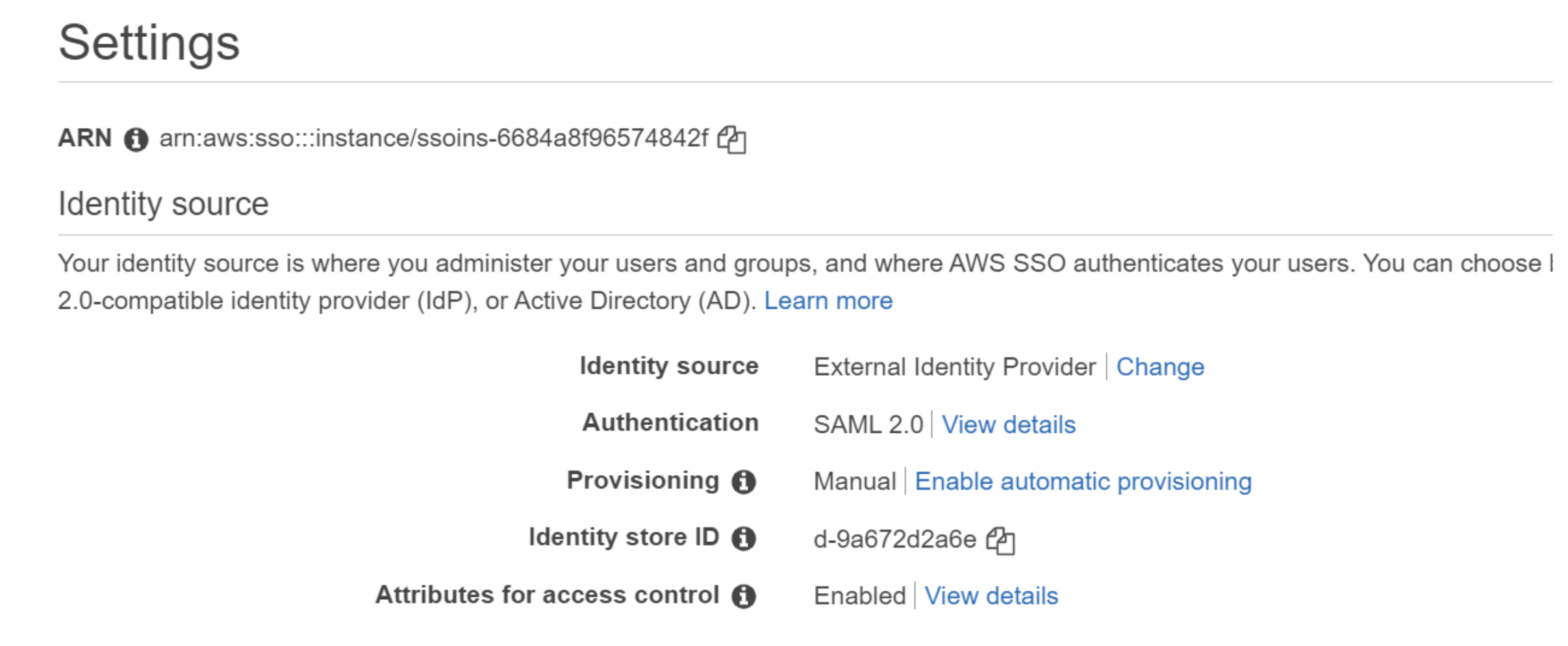The height and width of the screenshot is (646, 1568).
Task: Open Learn more about identity sources
Action: tap(829, 300)
